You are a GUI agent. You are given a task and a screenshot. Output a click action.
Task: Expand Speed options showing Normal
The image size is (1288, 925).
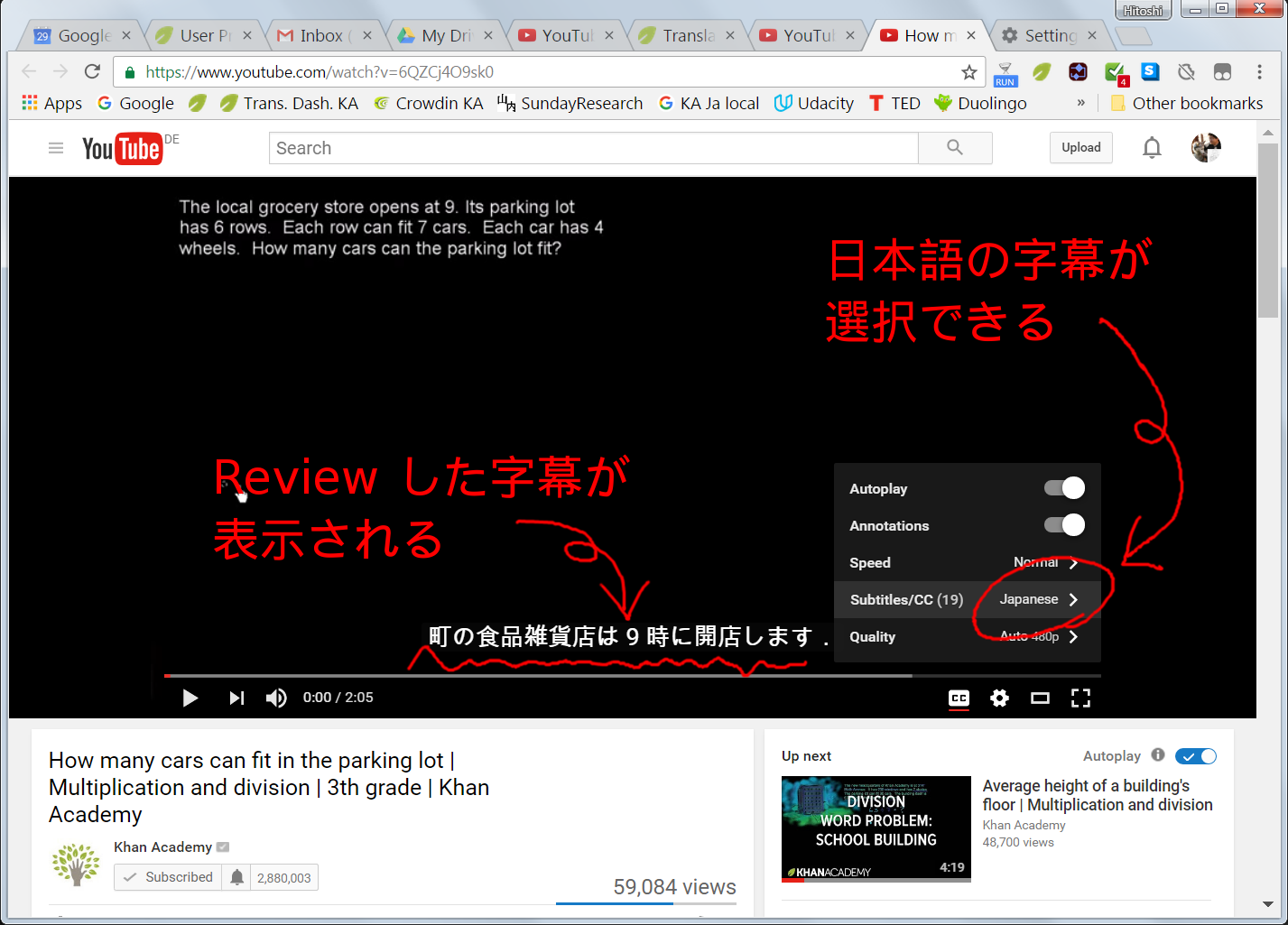click(966, 562)
